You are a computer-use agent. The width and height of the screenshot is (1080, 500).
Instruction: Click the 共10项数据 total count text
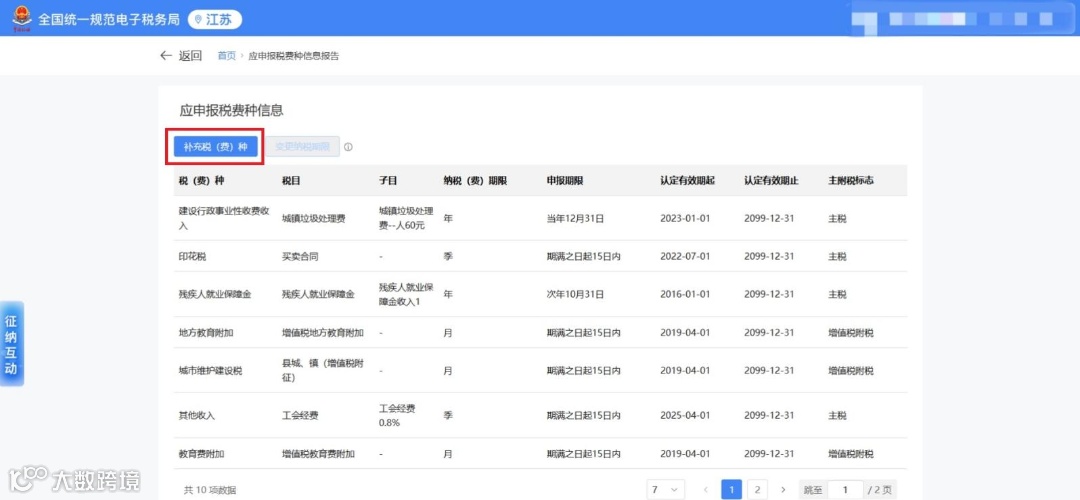(210, 490)
